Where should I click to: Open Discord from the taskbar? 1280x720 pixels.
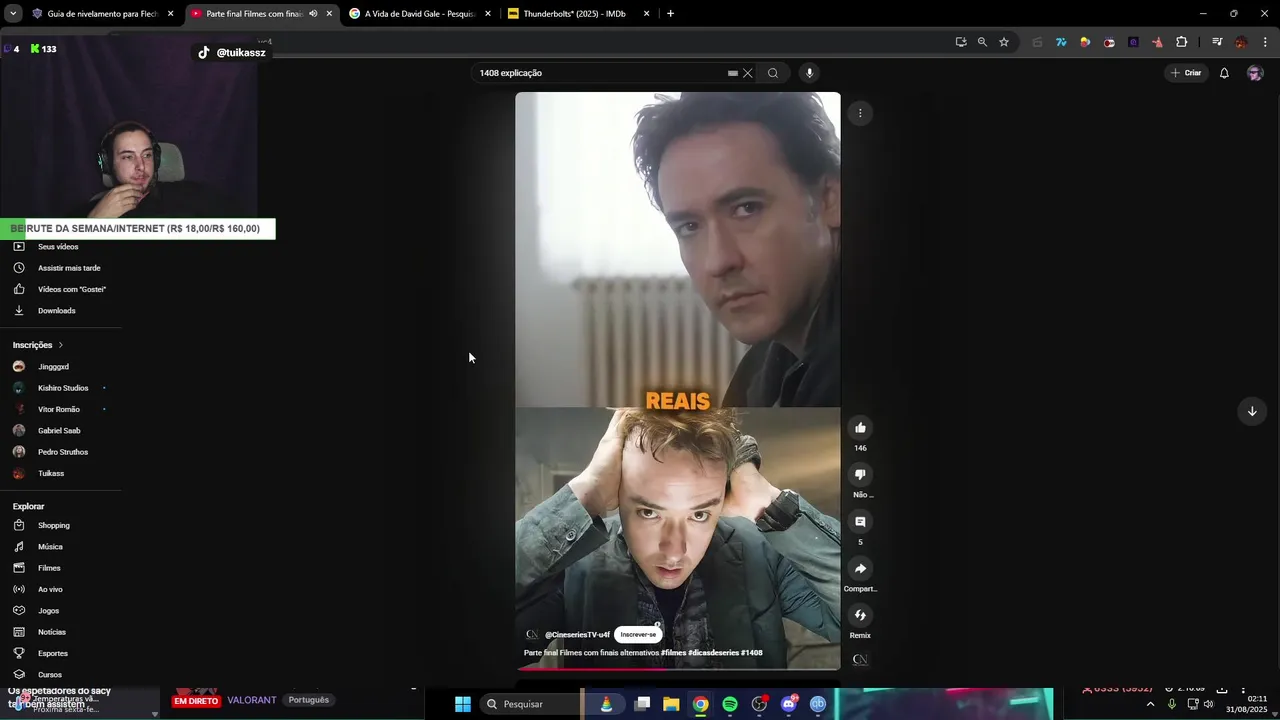[x=789, y=704]
